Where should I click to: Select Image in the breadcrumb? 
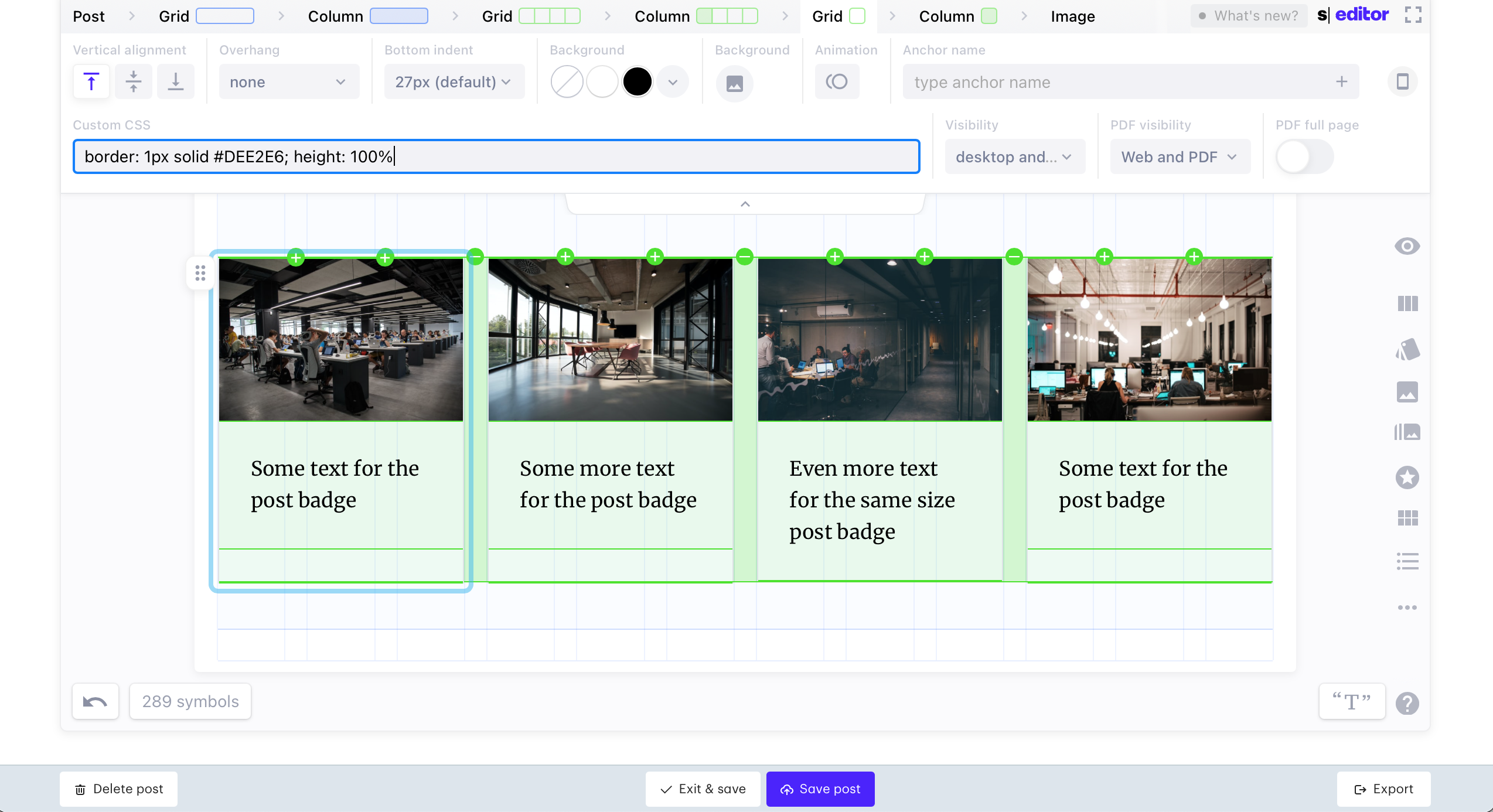point(1072,16)
